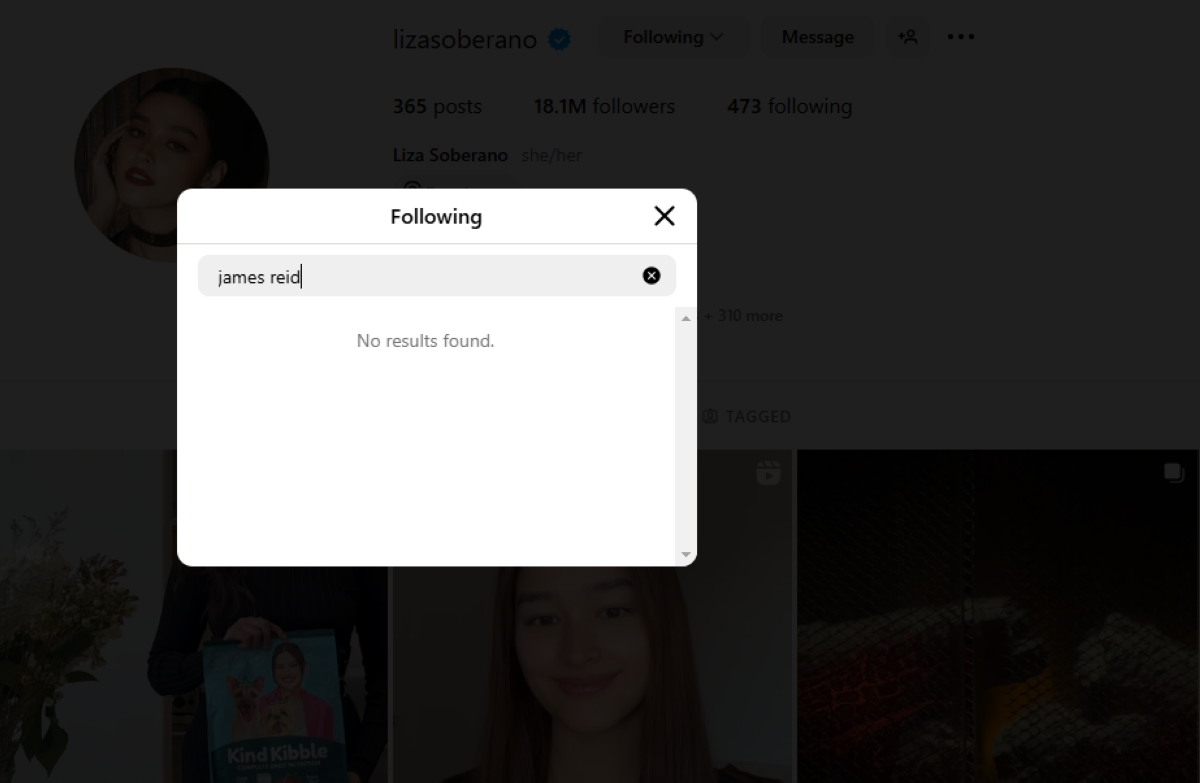Click the 365 posts count

[437, 106]
